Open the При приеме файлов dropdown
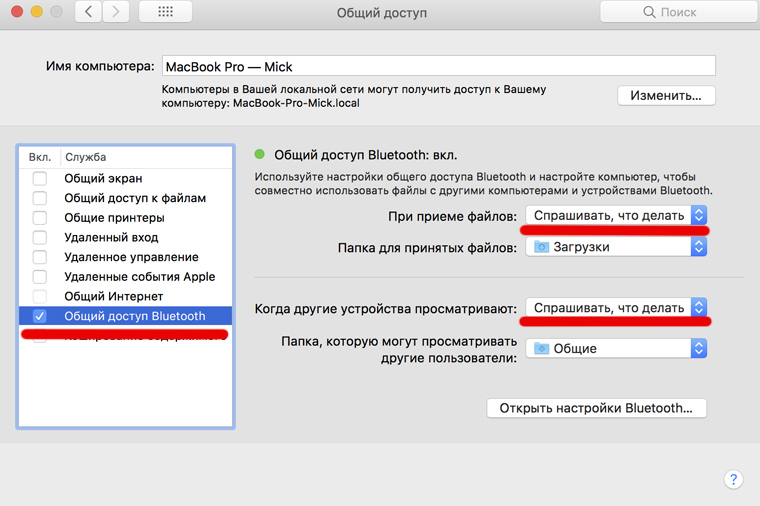Image resolution: width=760 pixels, height=506 pixels. click(616, 215)
